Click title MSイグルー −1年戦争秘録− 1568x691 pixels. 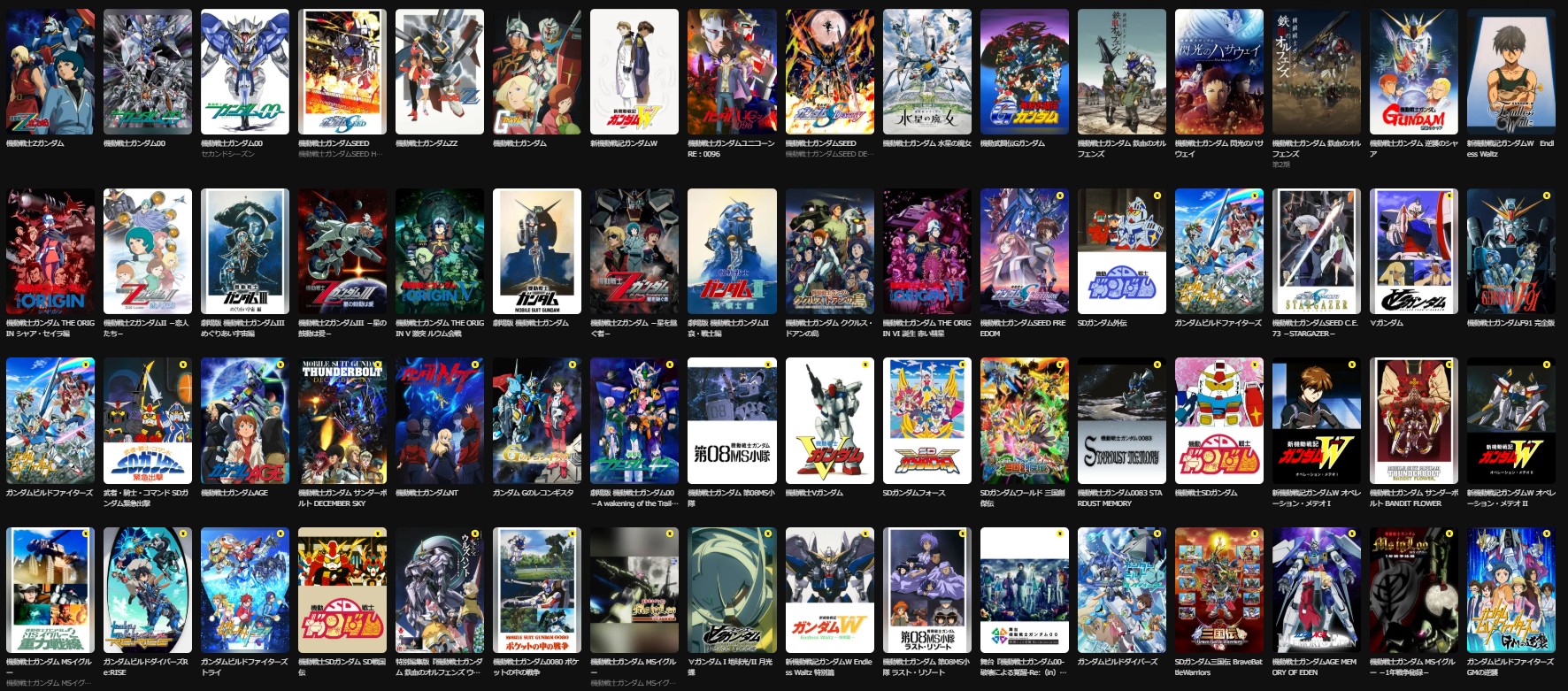pyautogui.click(x=1412, y=667)
